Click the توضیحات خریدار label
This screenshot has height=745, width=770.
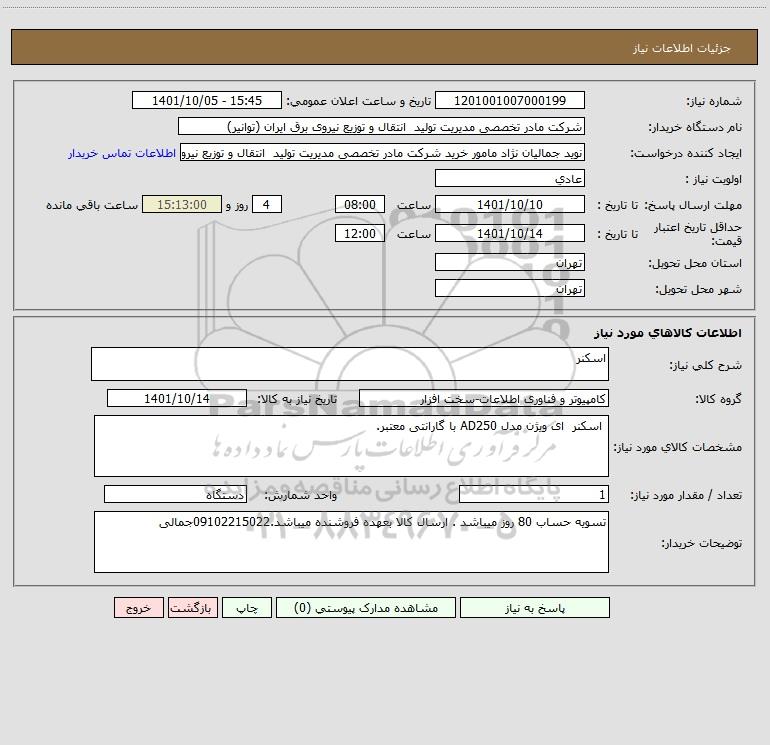(701, 543)
